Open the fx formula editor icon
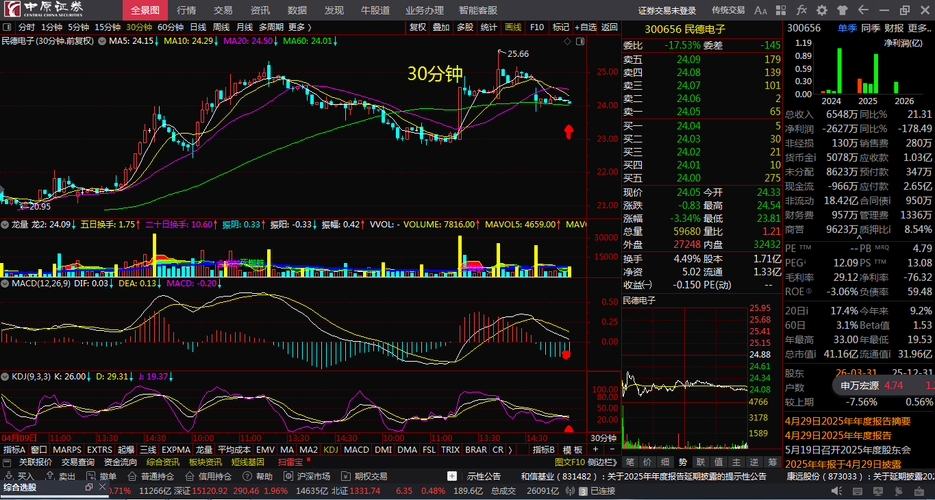The height and width of the screenshot is (500, 935). coord(802,10)
